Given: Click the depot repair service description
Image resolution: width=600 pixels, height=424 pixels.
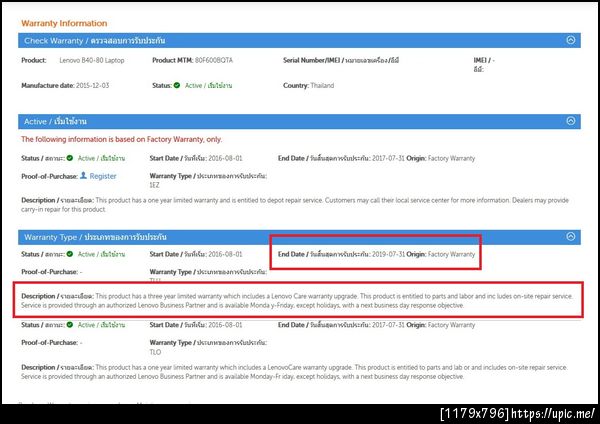Looking at the screenshot, I should [x=295, y=205].
